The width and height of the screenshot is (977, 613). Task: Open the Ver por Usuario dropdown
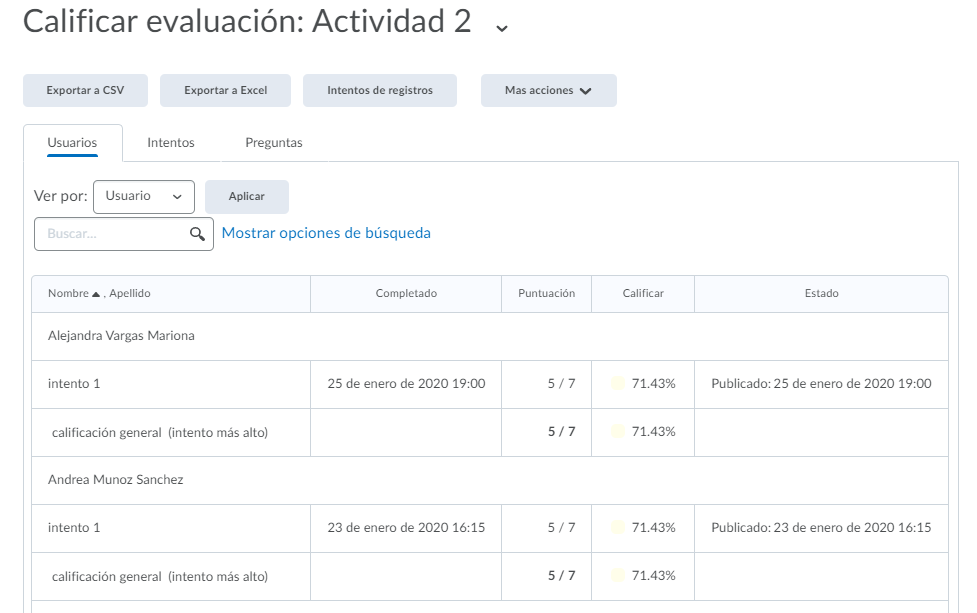143,197
